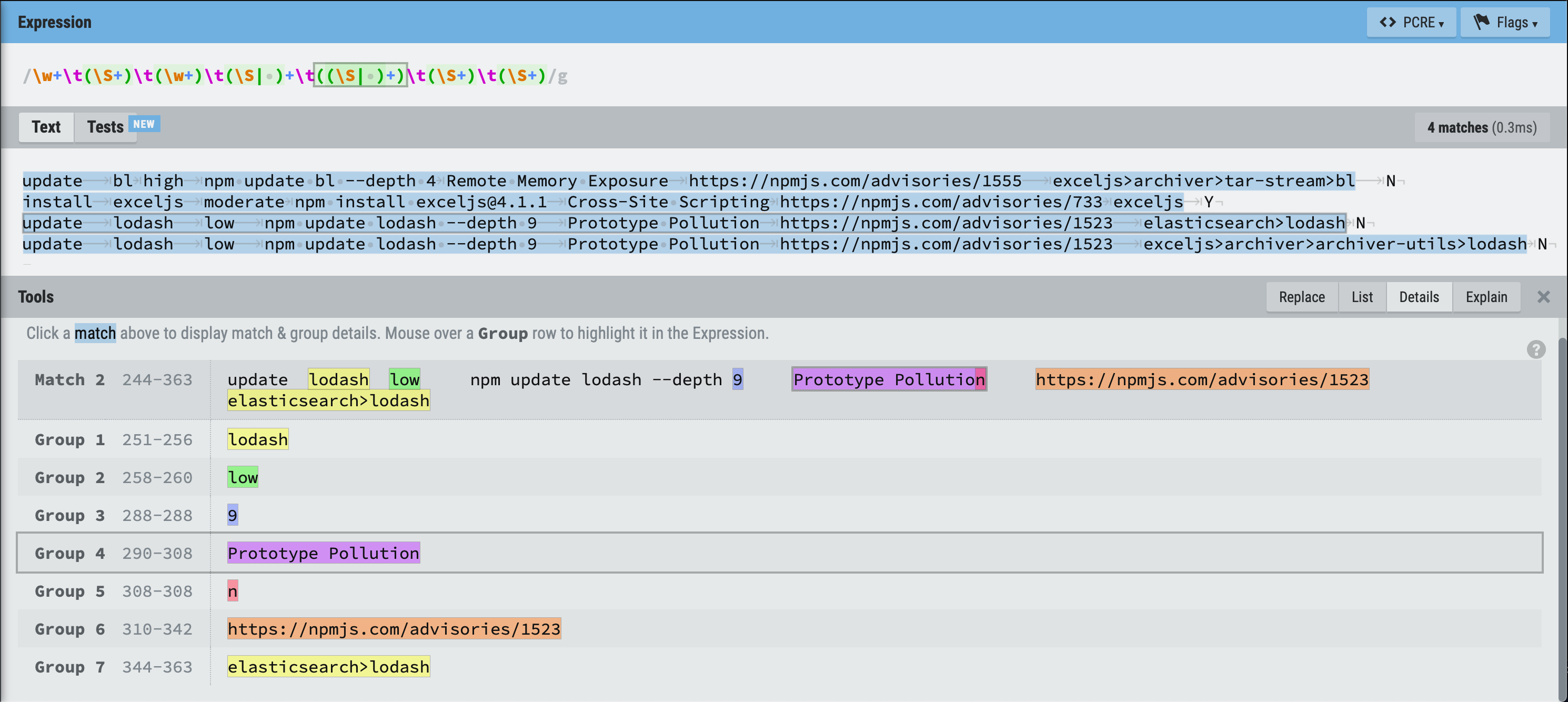Click the help question mark icon
This screenshot has height=702, width=1568.
[1536, 349]
